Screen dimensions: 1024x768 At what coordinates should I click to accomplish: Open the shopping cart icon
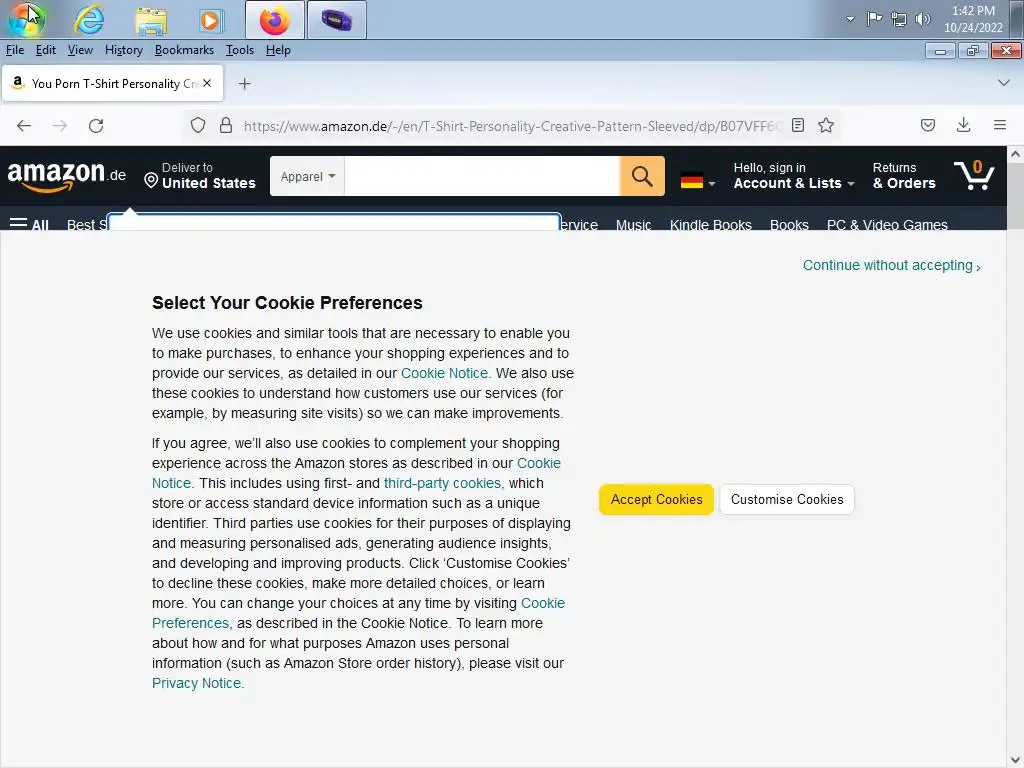coord(974,176)
